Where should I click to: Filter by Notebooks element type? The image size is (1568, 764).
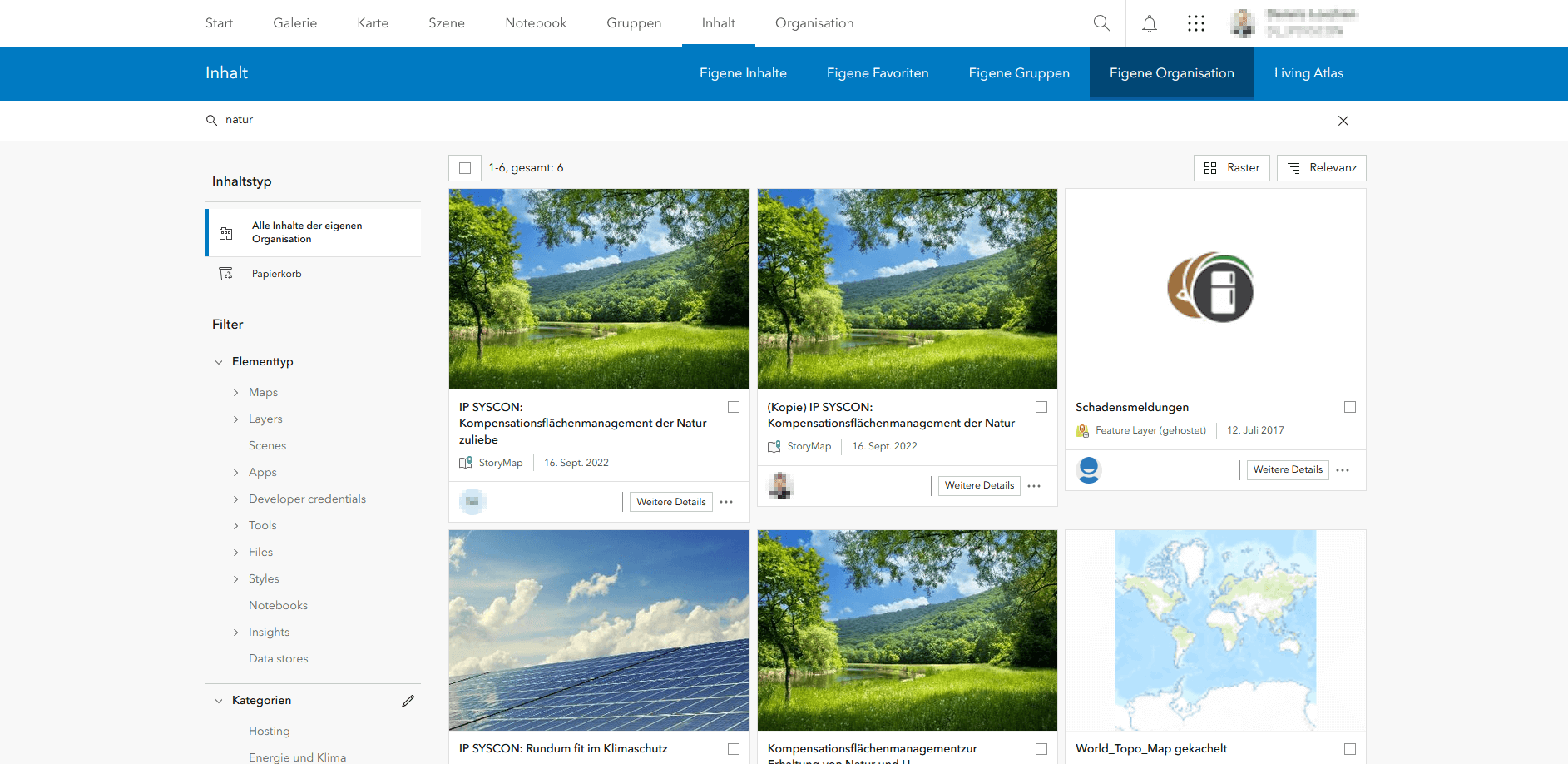click(x=278, y=606)
